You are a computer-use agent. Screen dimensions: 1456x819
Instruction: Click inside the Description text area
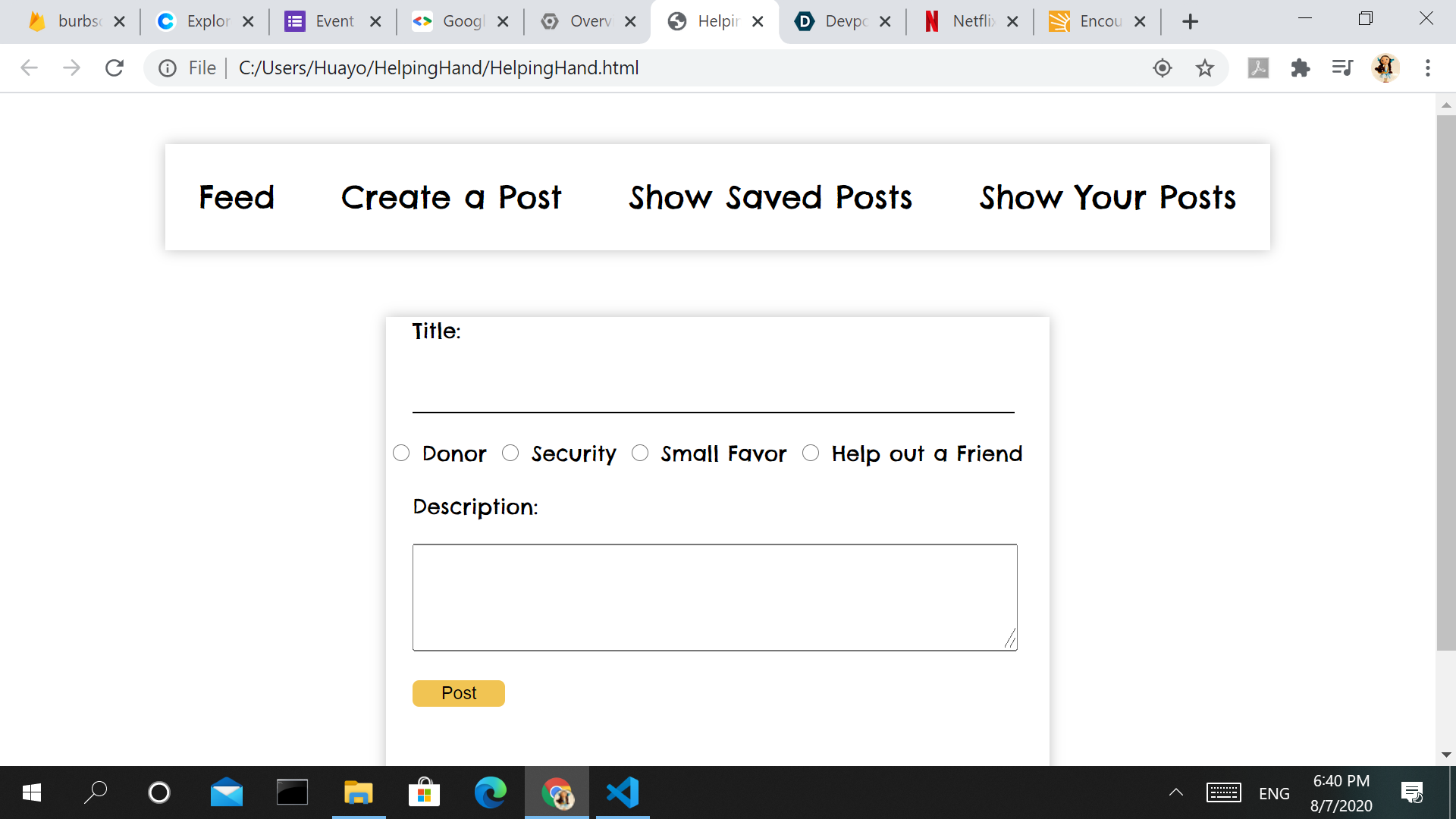714,597
